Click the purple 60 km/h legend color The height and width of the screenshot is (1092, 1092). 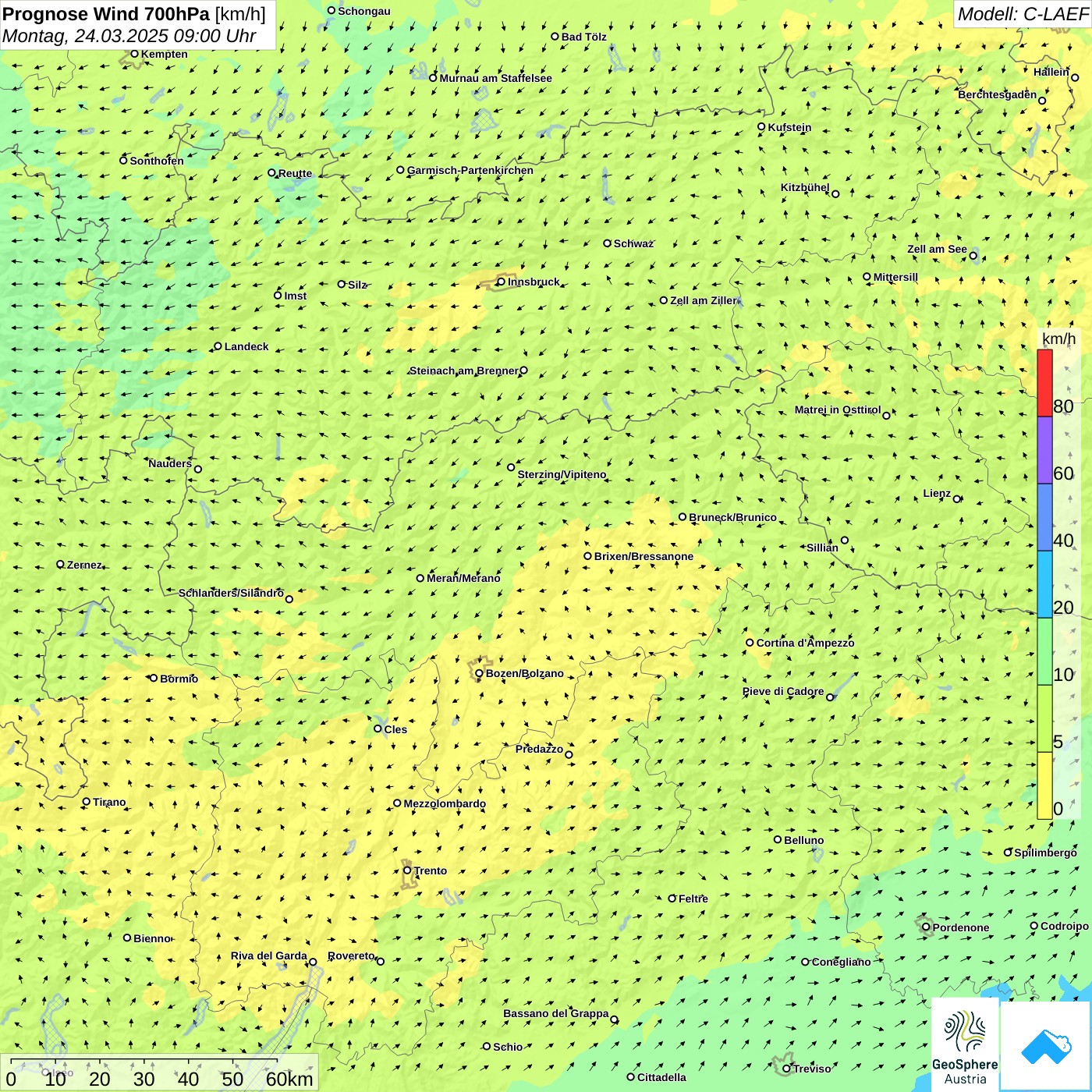pos(1044,450)
